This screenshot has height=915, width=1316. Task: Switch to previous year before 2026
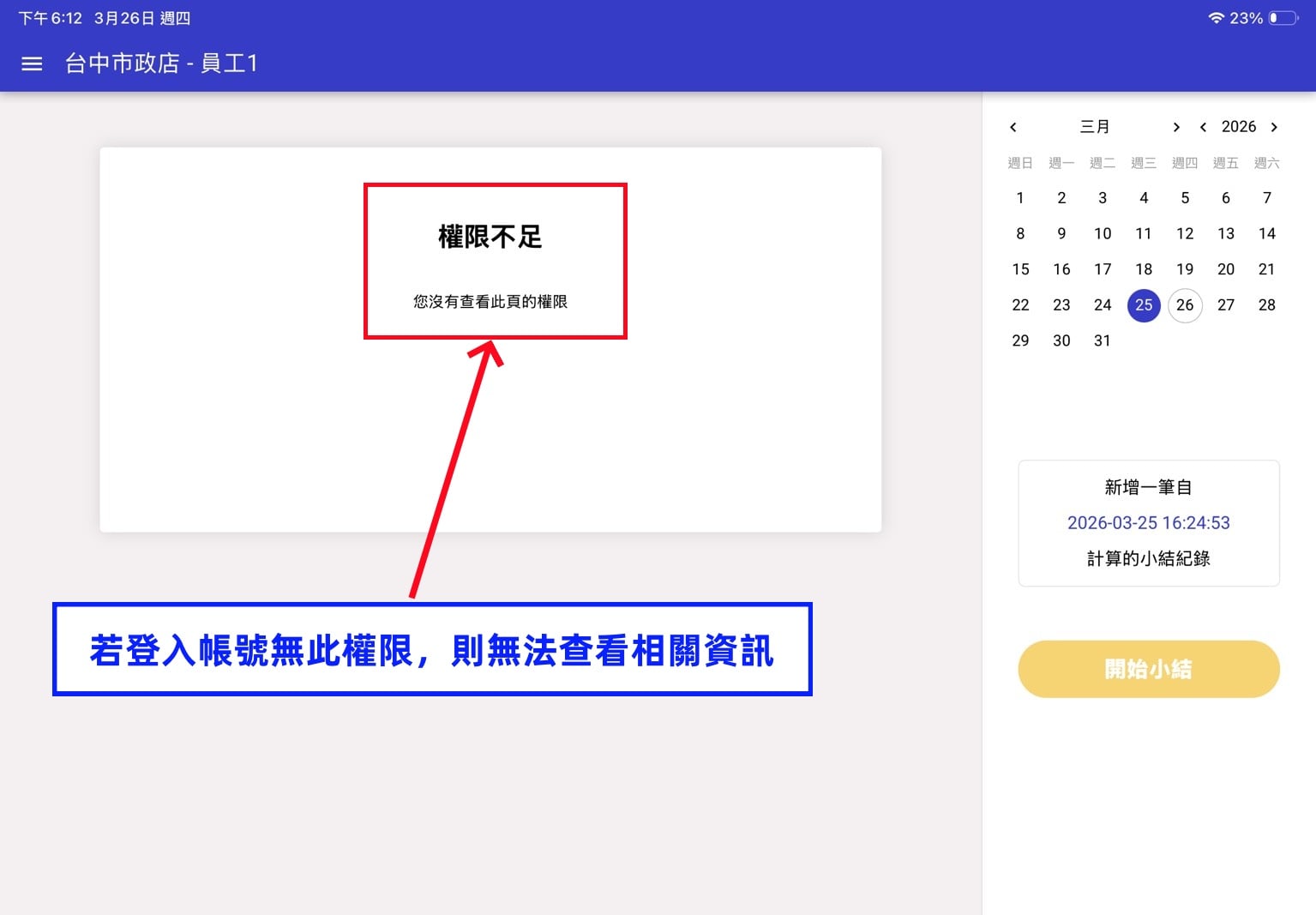click(1203, 127)
